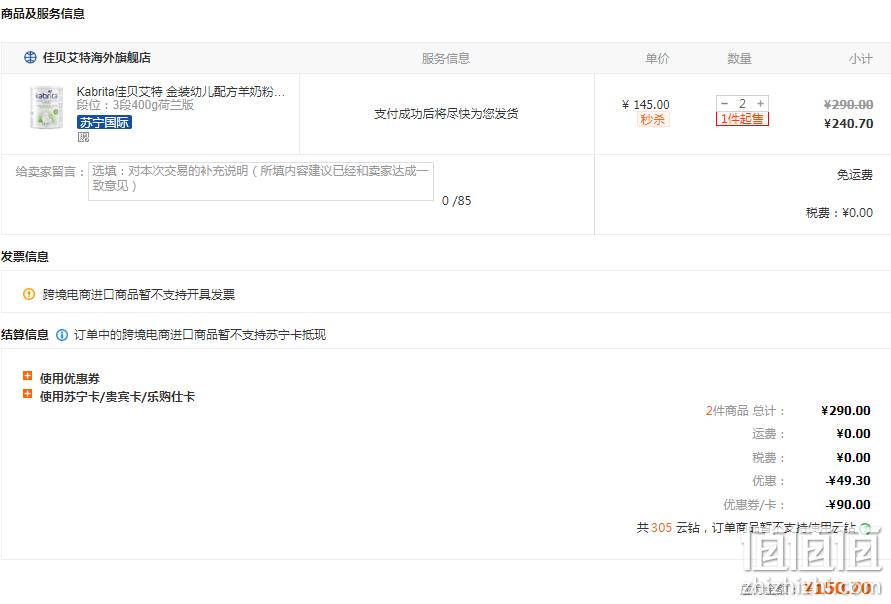Click the 2件商品 总计 amount ¥290.00
This screenshot has height=604, width=891.
[x=846, y=410]
